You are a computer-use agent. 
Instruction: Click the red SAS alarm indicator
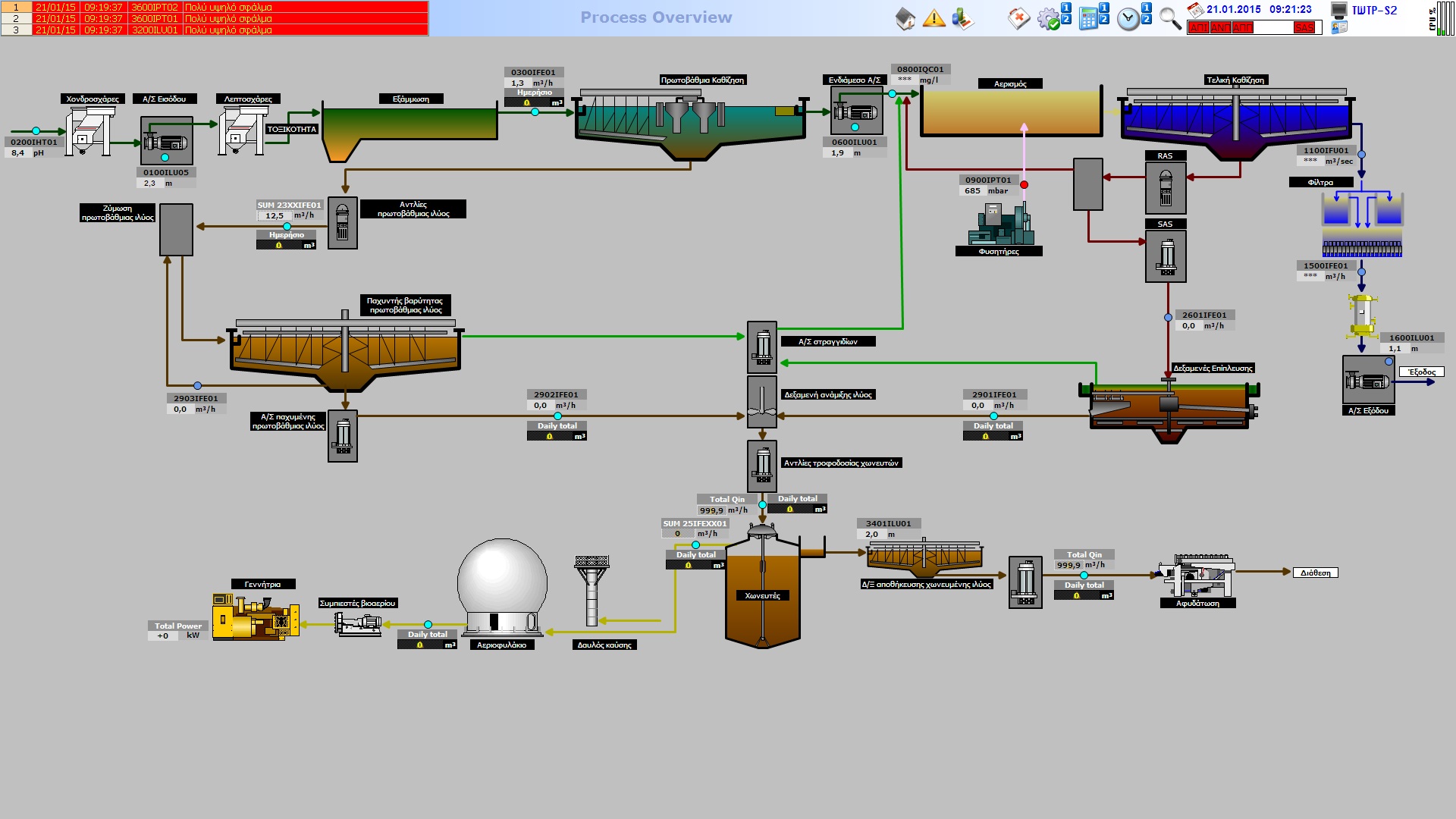[x=1304, y=27]
